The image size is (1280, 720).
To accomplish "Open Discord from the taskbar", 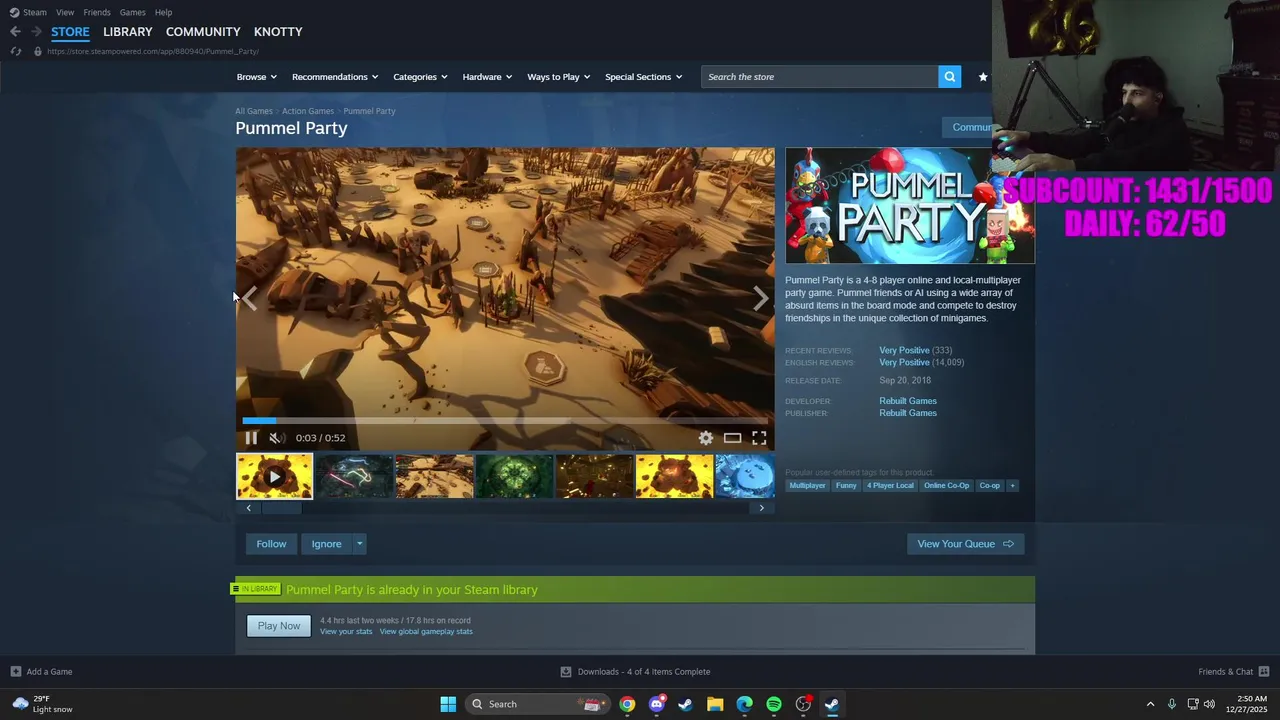I will point(656,704).
